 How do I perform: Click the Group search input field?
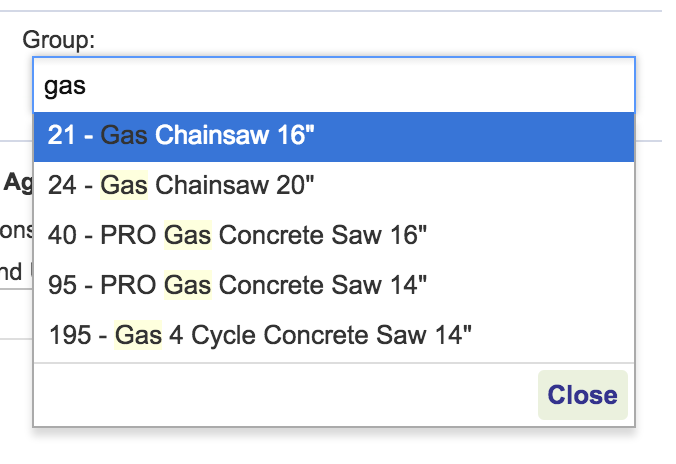pos(334,86)
